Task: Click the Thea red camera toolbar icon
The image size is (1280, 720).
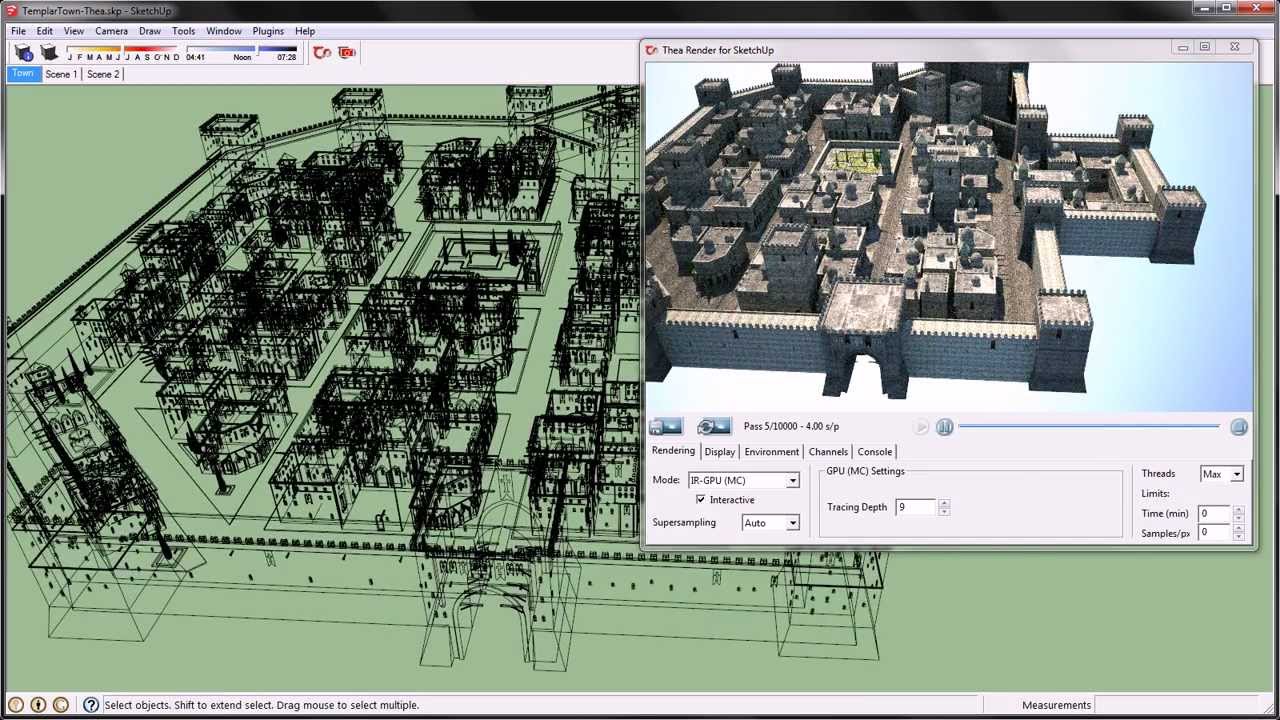Action: 347,53
